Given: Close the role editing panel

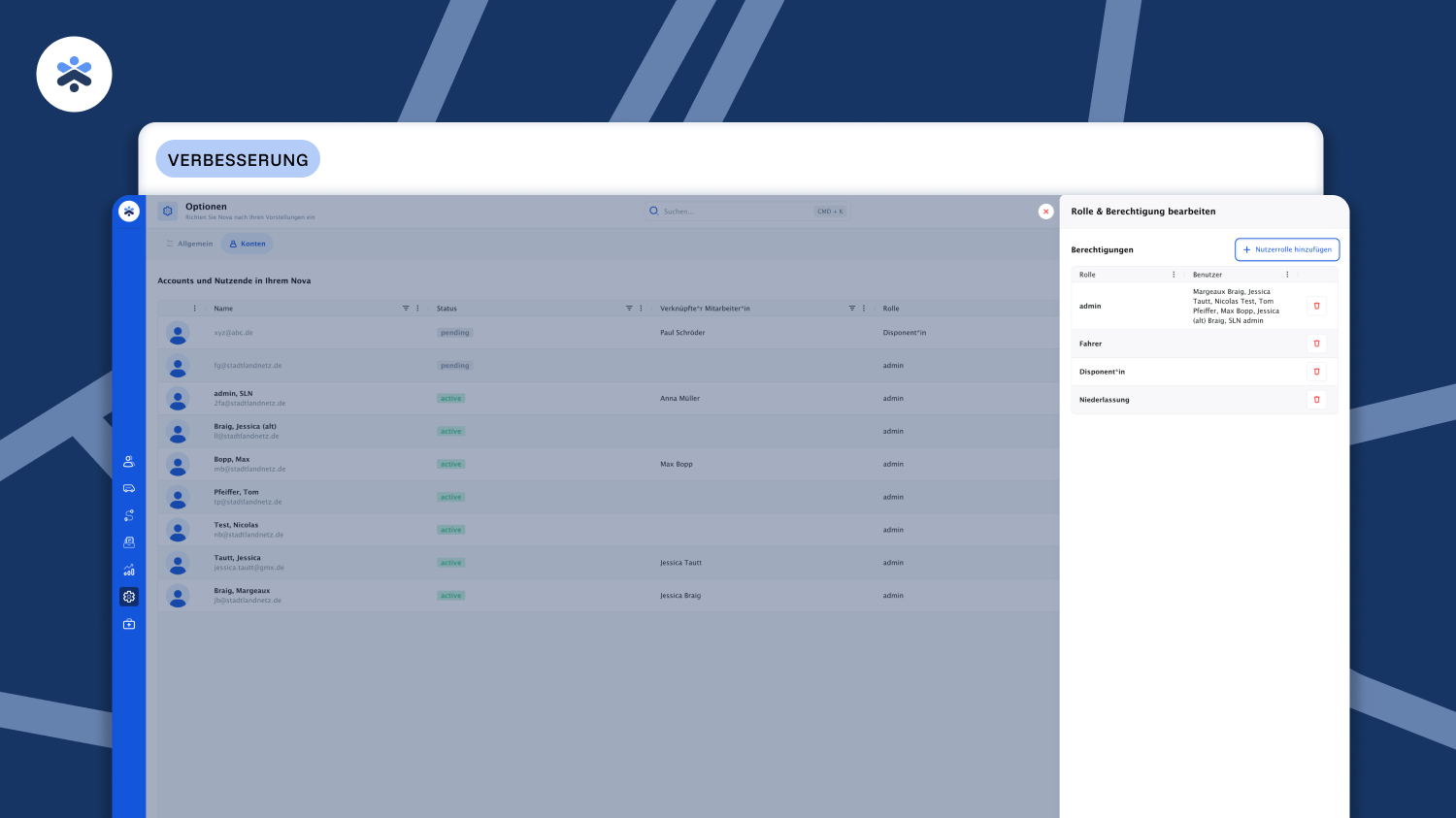Looking at the screenshot, I should [x=1045, y=212].
